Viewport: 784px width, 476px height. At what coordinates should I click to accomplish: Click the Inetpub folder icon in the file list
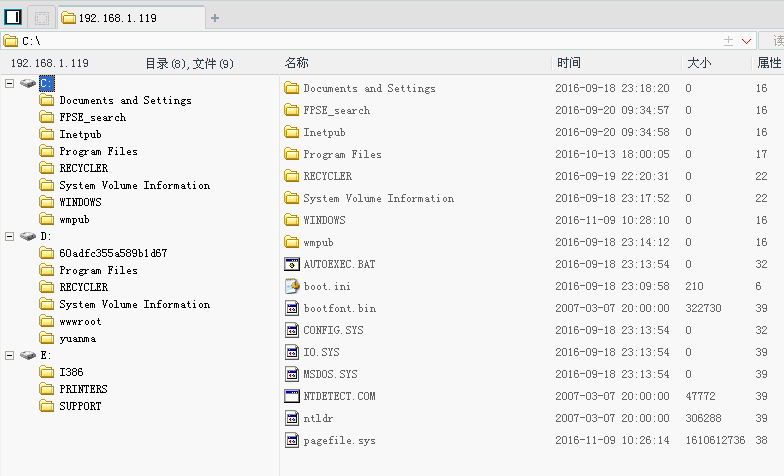point(292,132)
